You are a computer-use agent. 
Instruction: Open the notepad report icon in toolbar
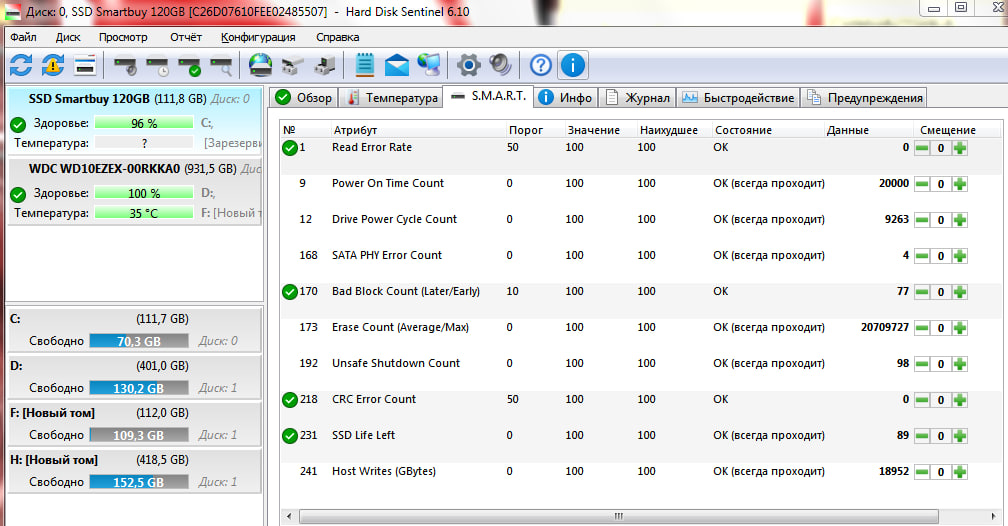click(365, 66)
